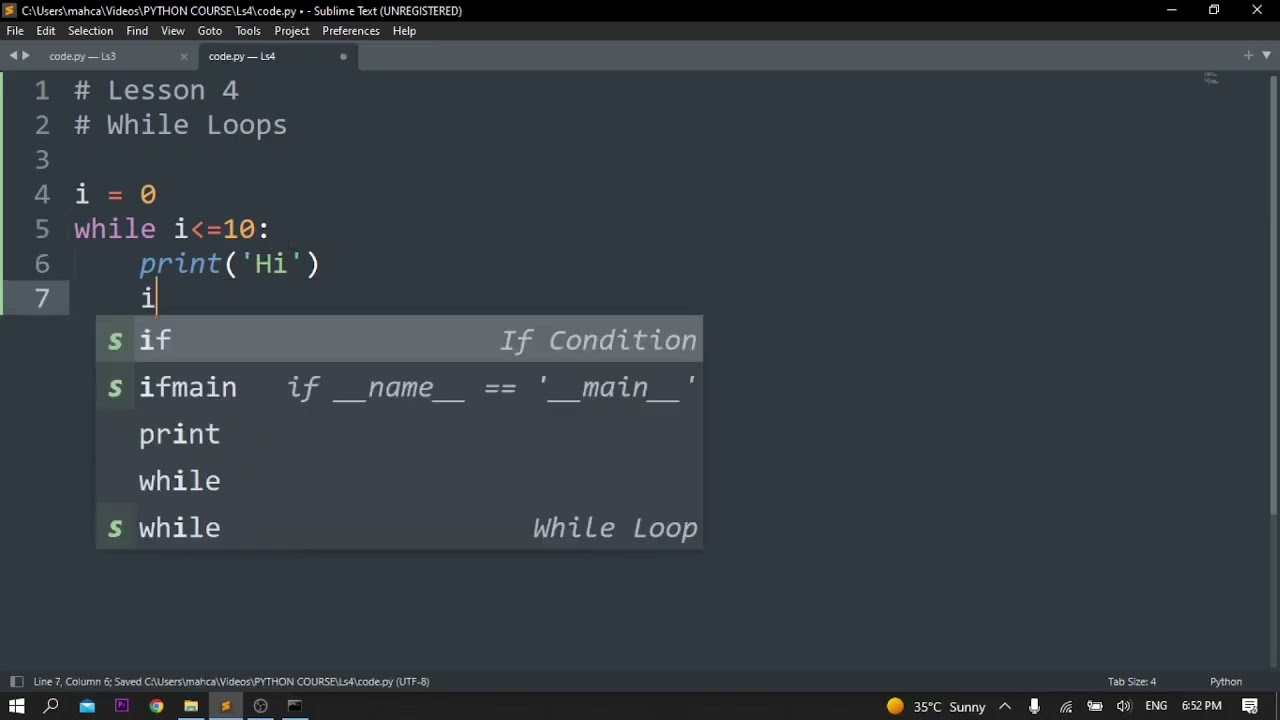Open the 6:52 PM clock
1280x720 pixels.
pos(1202,707)
